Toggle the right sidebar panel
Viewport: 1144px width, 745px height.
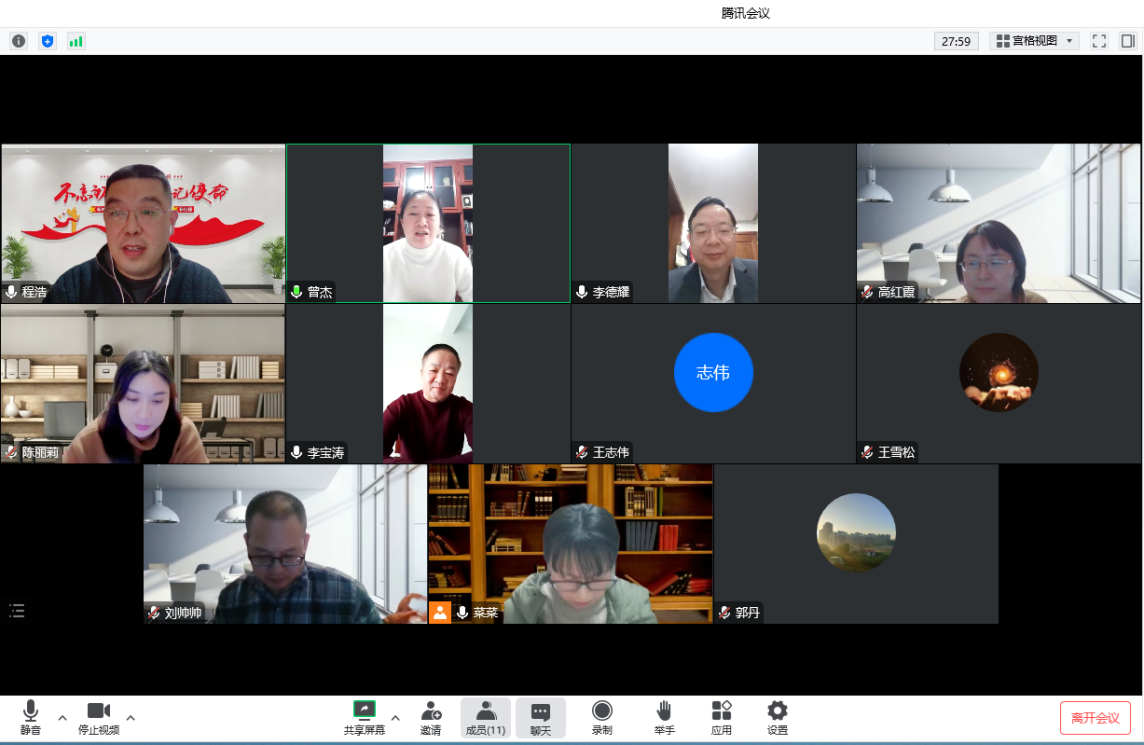(1128, 41)
